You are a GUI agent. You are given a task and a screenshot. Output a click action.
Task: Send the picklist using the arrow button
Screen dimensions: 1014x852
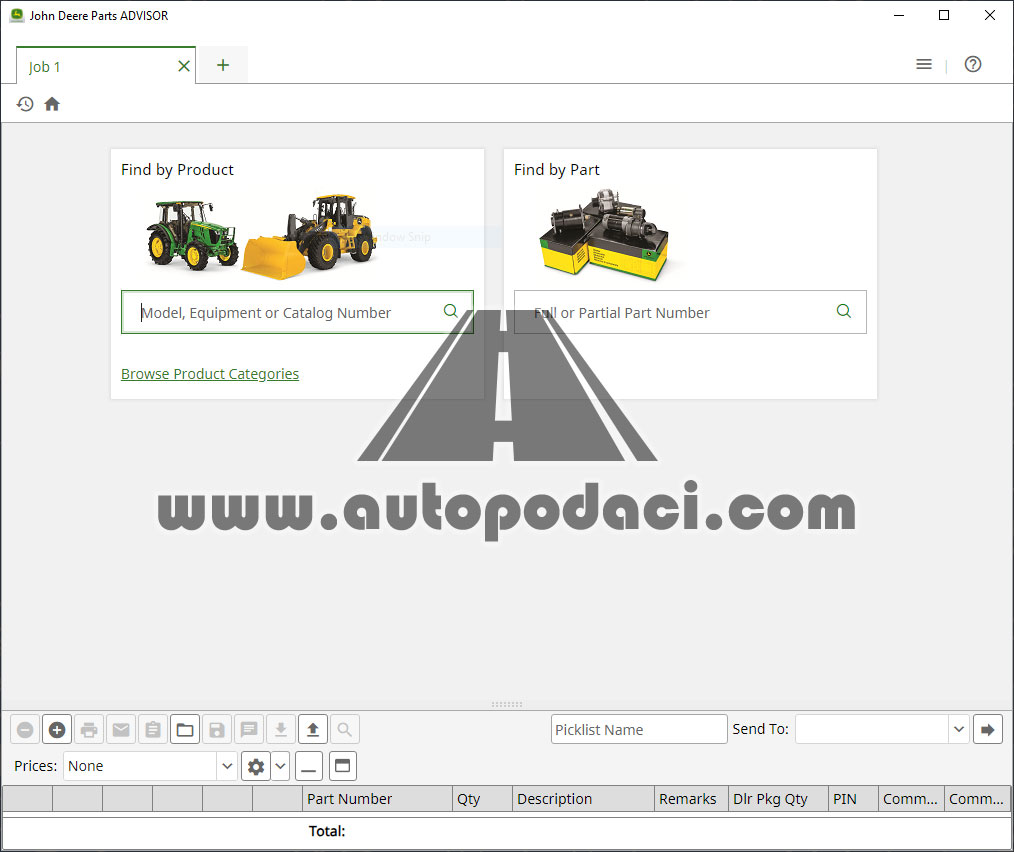(x=988, y=729)
